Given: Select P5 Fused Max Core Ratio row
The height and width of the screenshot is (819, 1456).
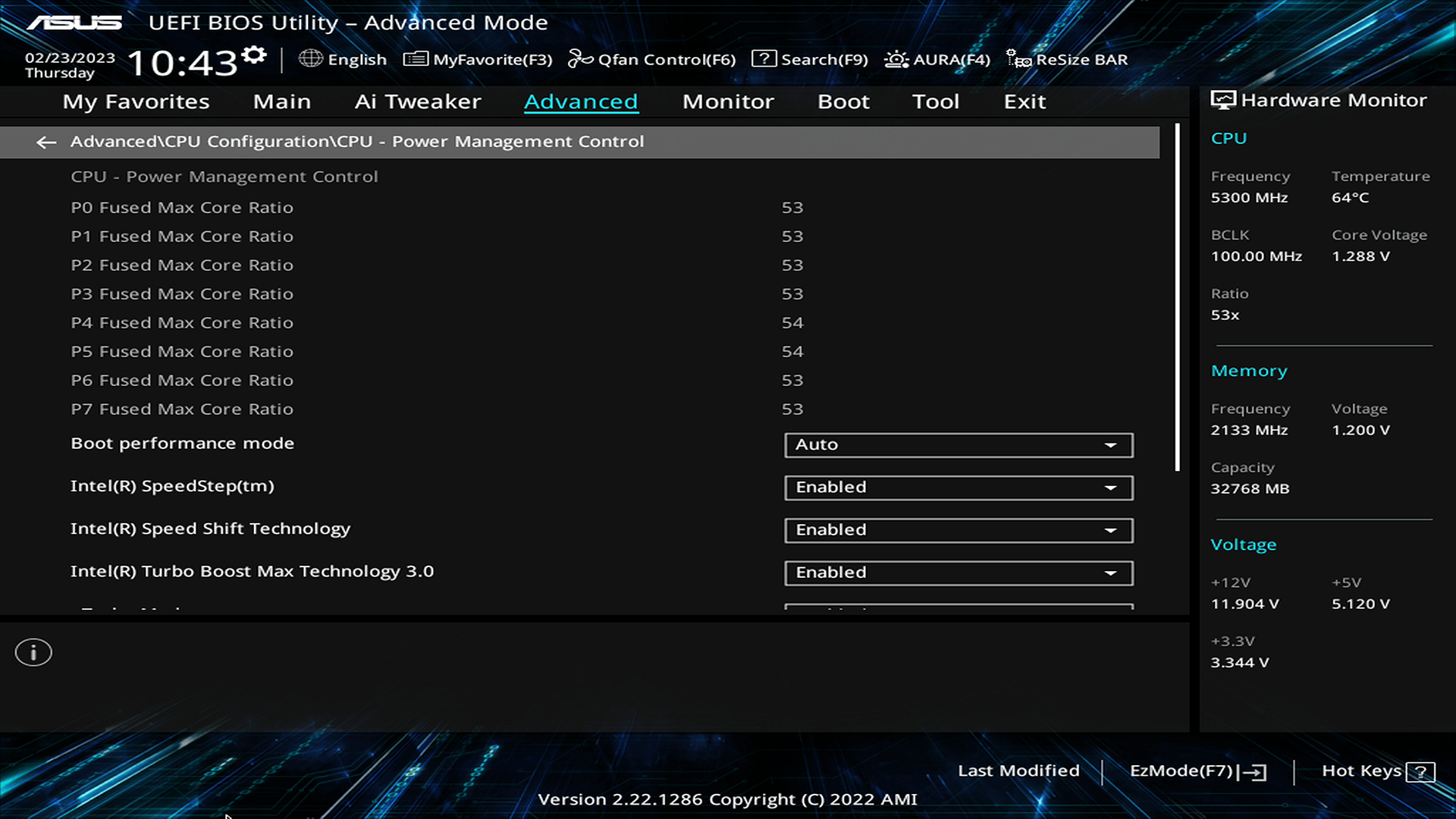Looking at the screenshot, I should (x=579, y=352).
